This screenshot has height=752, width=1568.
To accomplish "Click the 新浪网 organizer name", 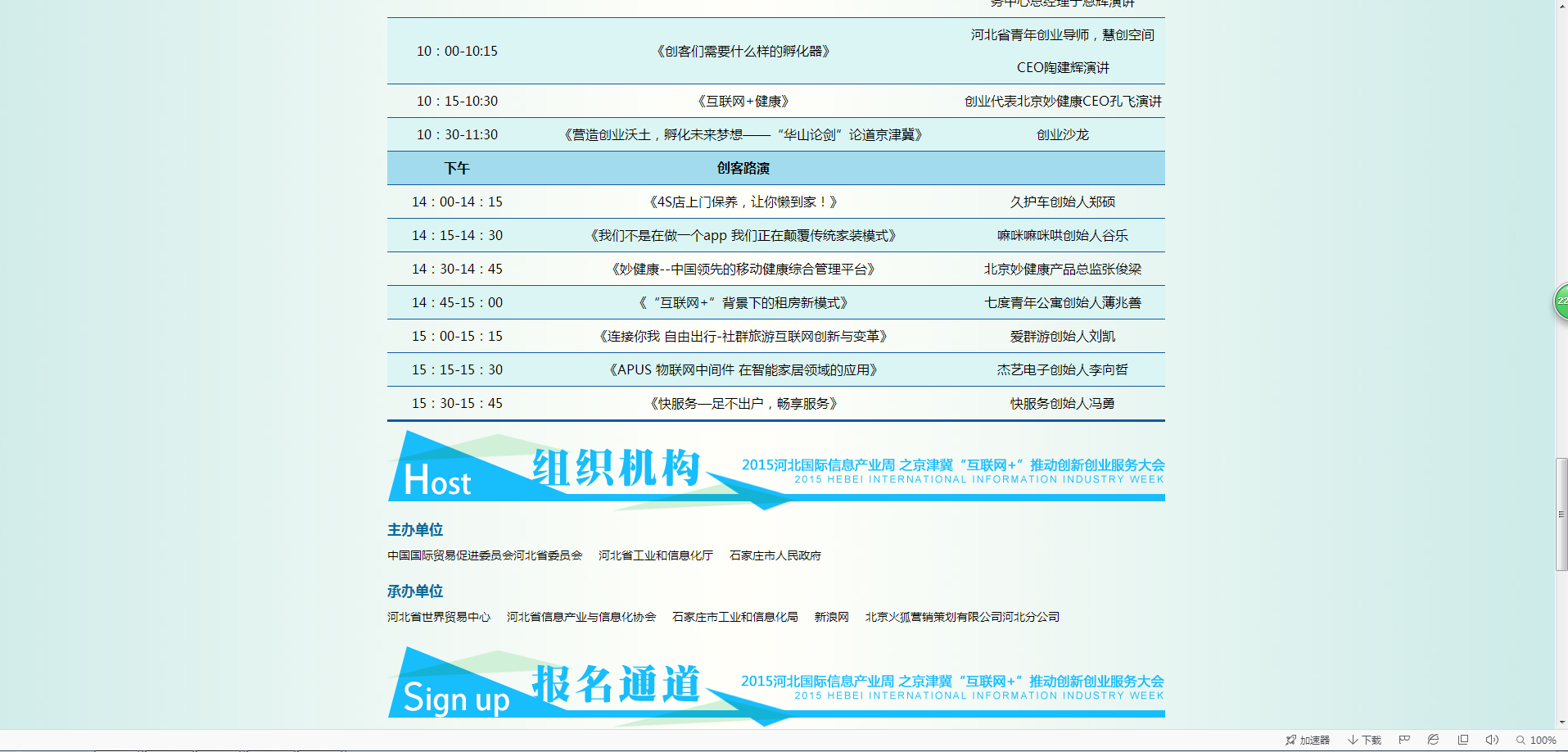I will tap(831, 617).
